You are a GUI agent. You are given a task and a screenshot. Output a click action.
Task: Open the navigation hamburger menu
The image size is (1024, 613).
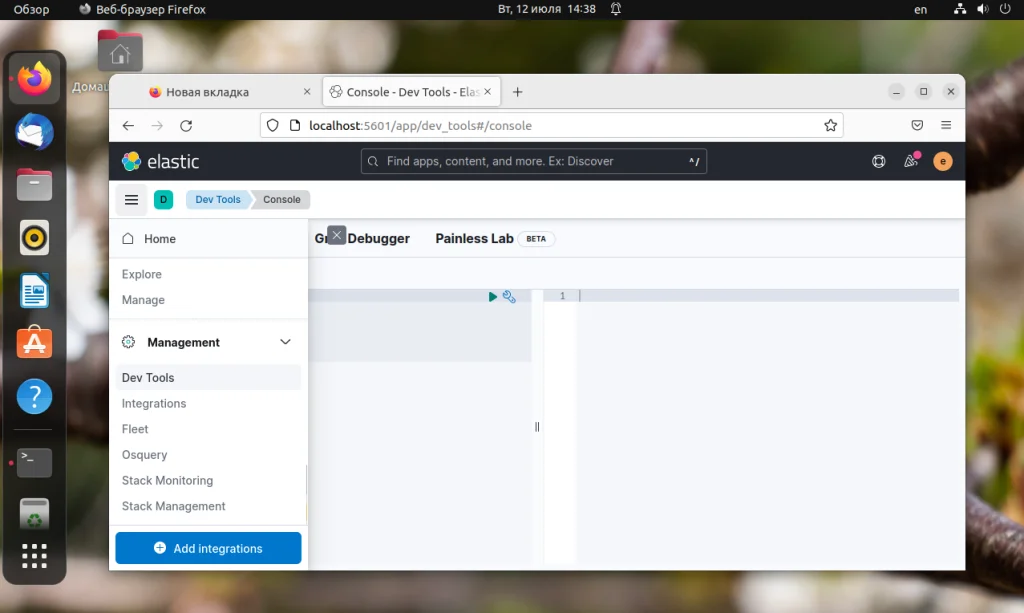[x=131, y=200]
